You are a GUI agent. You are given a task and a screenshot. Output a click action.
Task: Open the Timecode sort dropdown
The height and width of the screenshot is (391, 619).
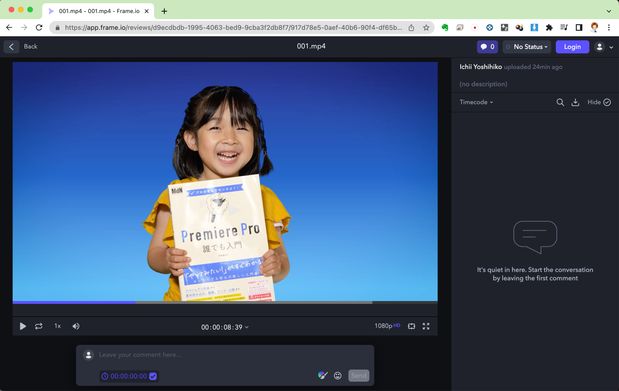(476, 102)
